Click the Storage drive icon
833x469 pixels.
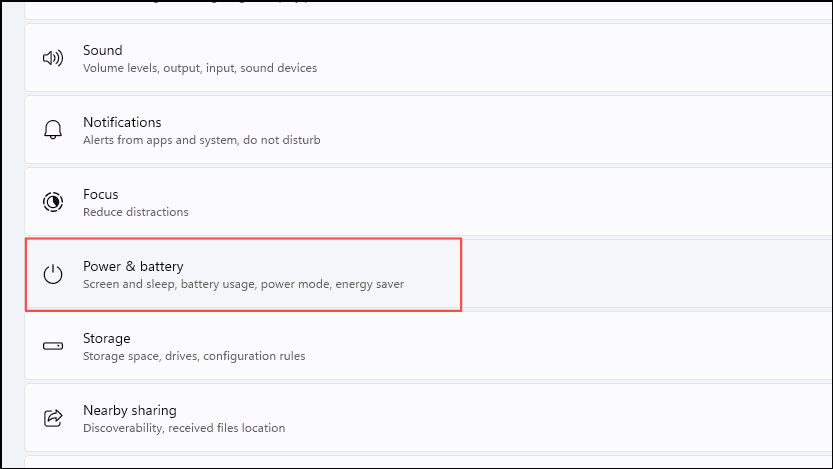coord(53,346)
